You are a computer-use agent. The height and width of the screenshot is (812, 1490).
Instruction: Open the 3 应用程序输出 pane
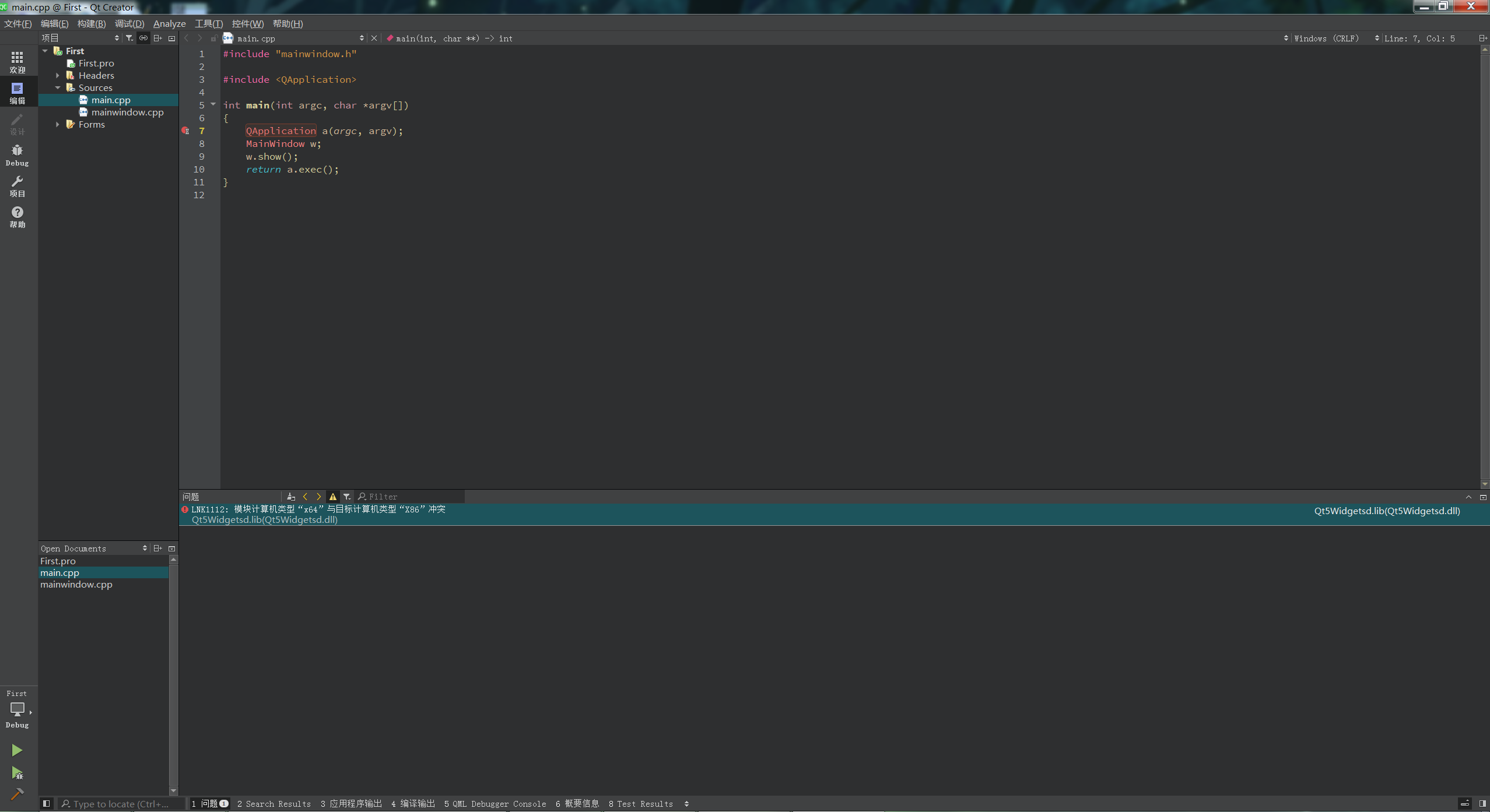[351, 803]
